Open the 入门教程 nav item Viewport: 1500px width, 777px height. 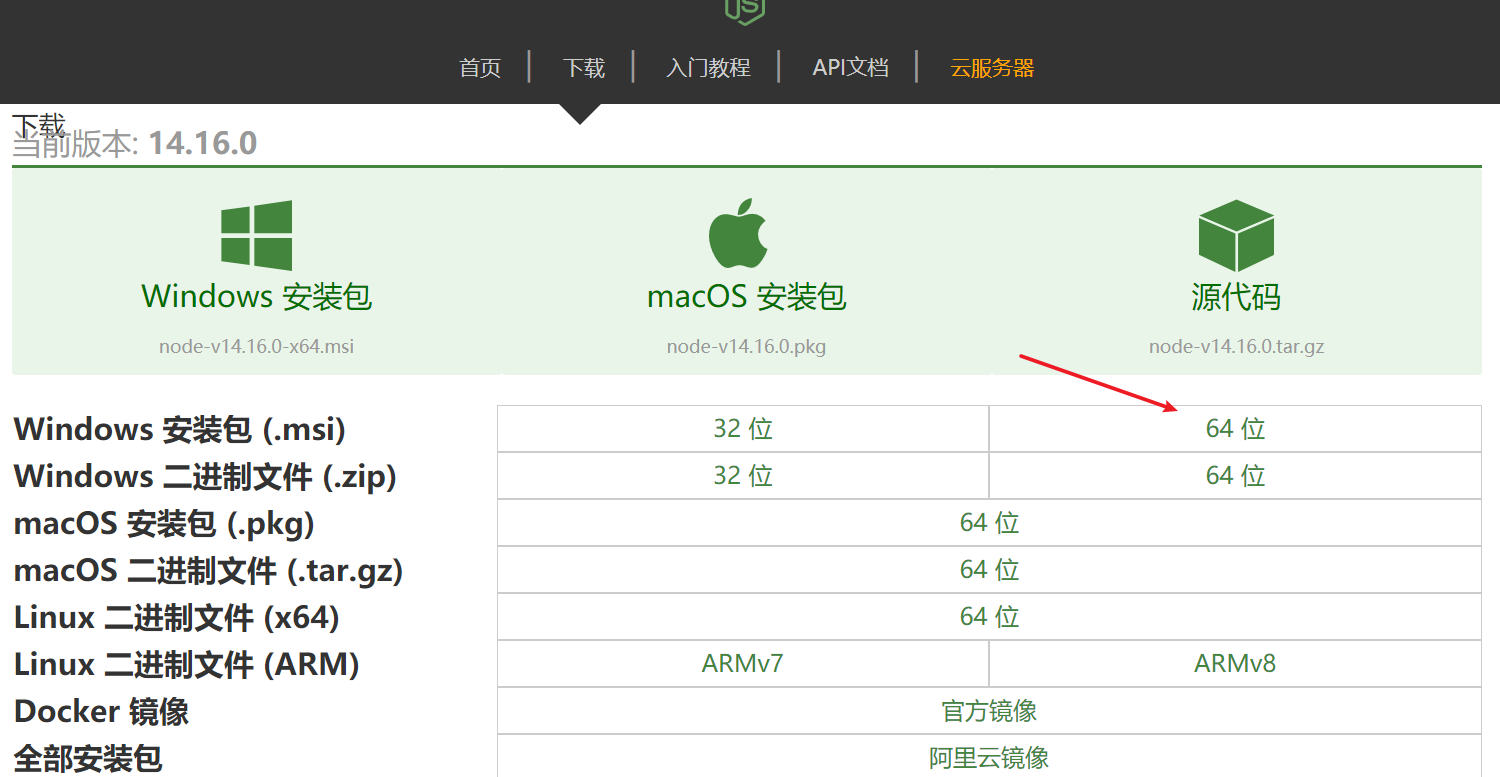[708, 68]
